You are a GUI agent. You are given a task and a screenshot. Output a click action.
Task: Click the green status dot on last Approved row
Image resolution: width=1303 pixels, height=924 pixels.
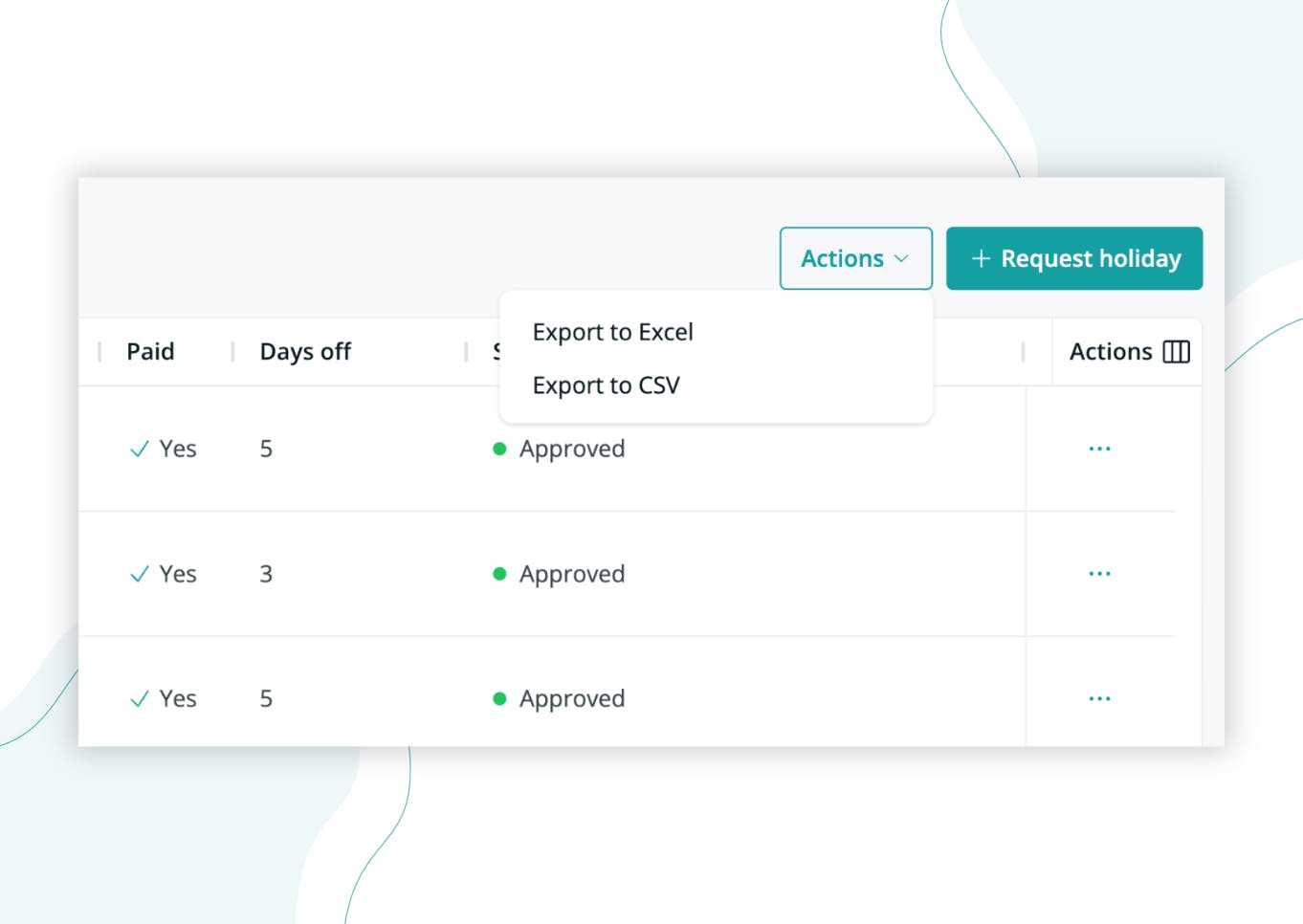499,698
